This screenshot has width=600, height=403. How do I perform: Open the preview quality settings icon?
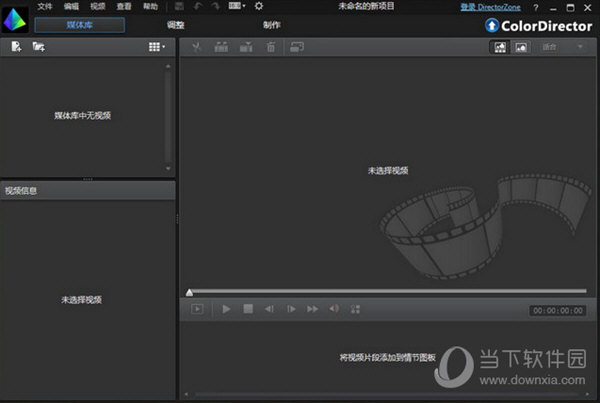[x=355, y=309]
